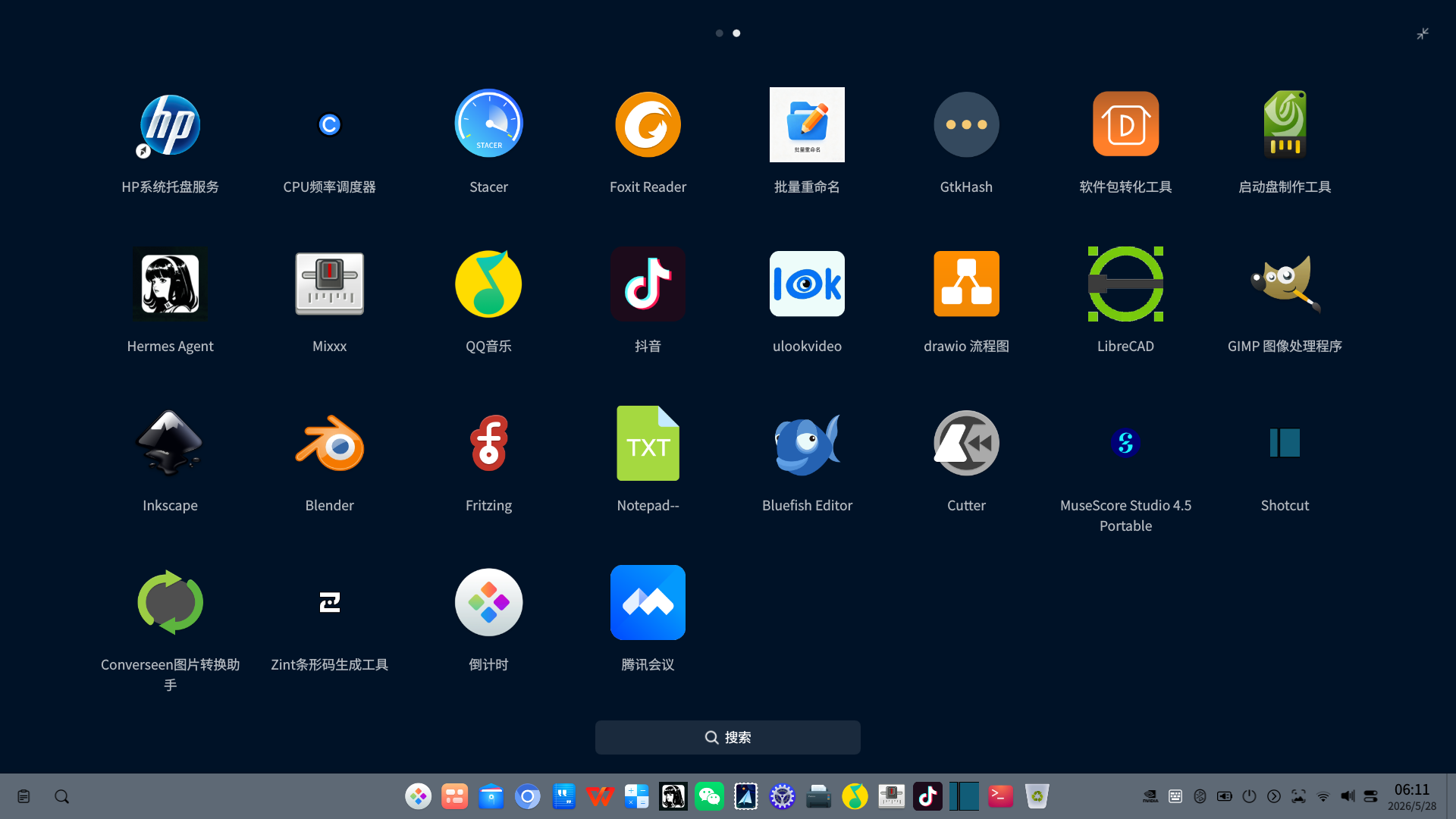
Task: Select the second launcher page dot
Action: pyautogui.click(x=736, y=33)
